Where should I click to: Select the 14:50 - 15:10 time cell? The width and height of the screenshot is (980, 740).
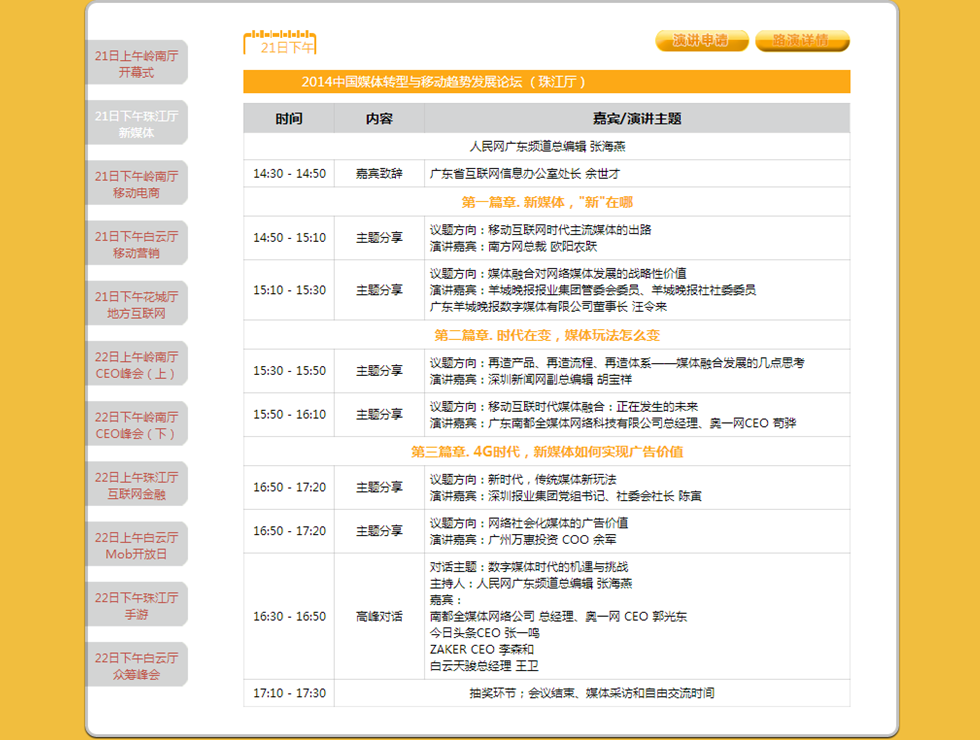pos(289,238)
